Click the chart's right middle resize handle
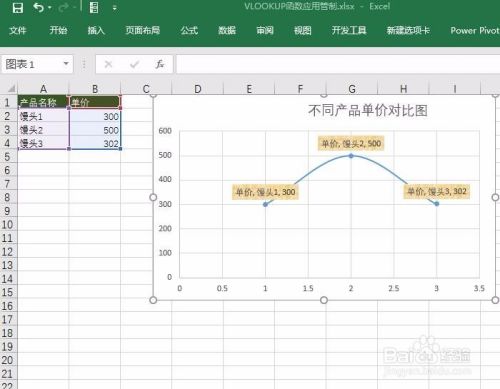This screenshot has width=500, height=389. 495,197
